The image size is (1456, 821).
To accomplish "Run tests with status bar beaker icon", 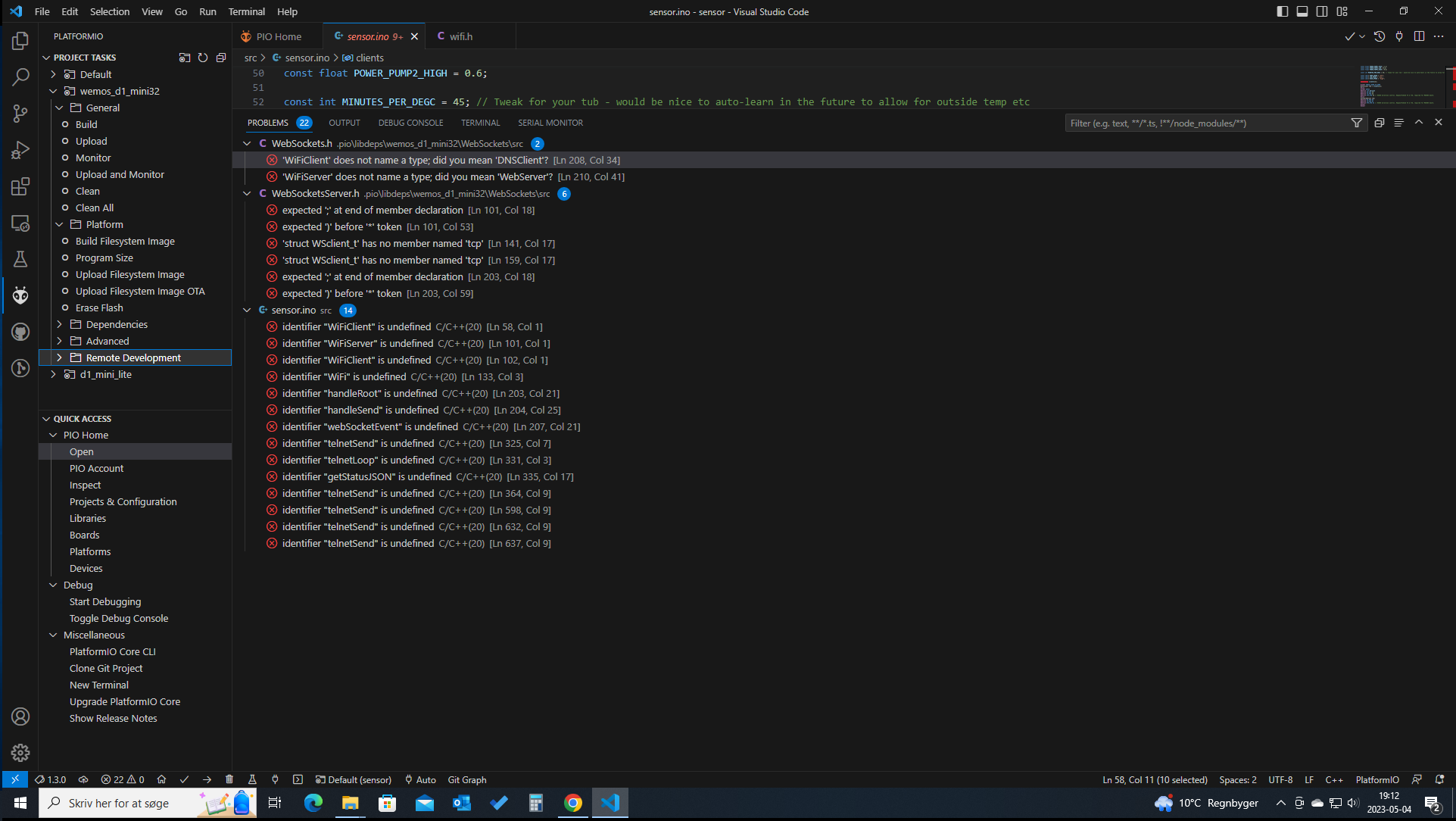I will tap(252, 779).
